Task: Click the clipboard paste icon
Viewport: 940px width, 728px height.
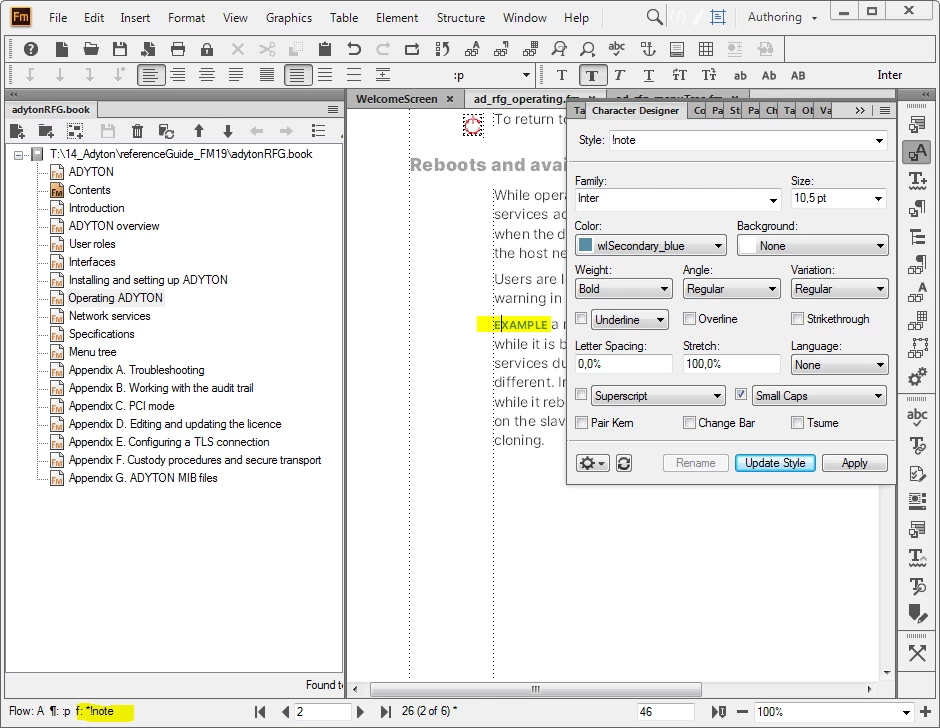Action: 325,49
